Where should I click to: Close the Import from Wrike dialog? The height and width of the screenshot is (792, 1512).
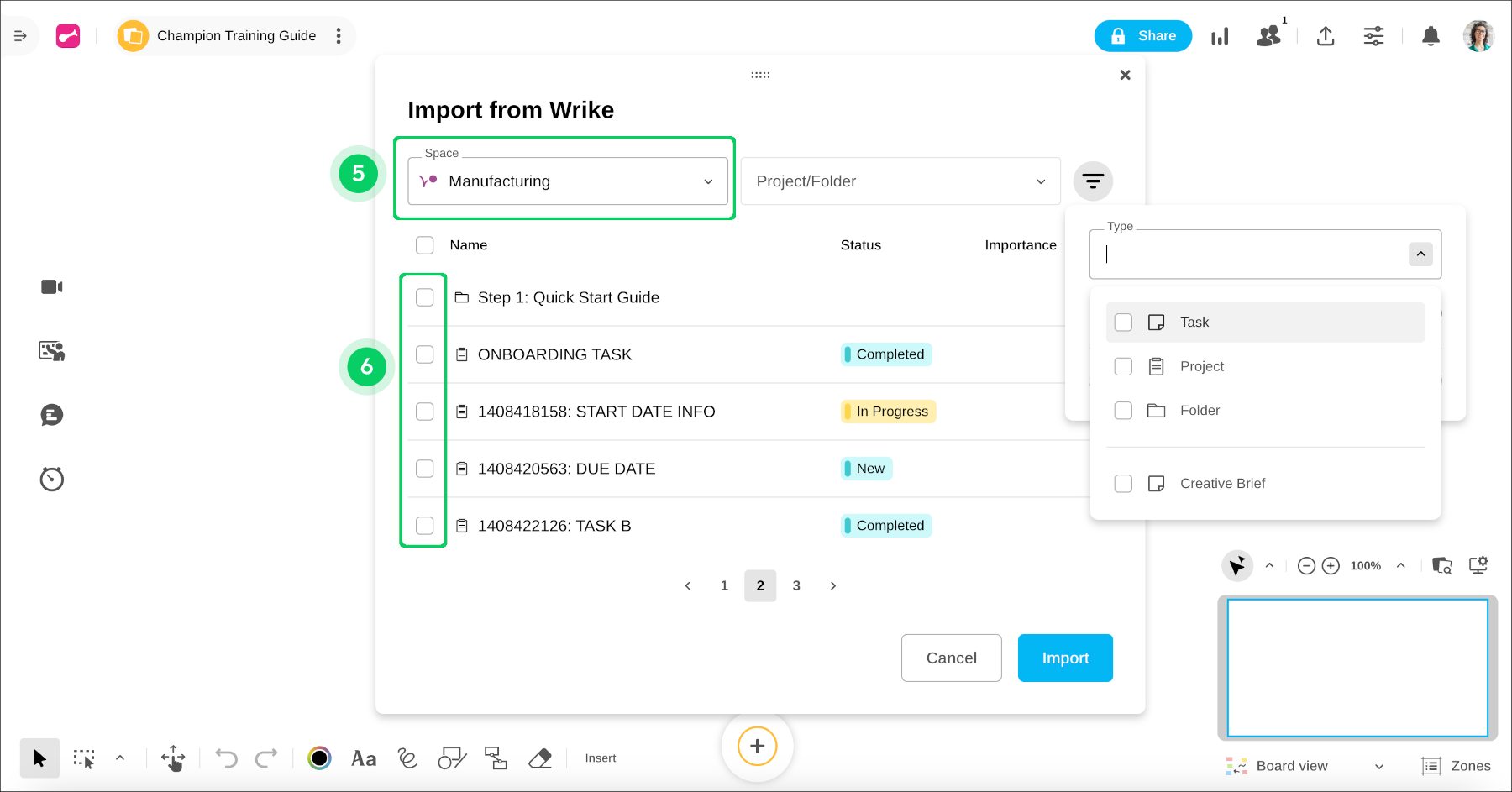1125,75
